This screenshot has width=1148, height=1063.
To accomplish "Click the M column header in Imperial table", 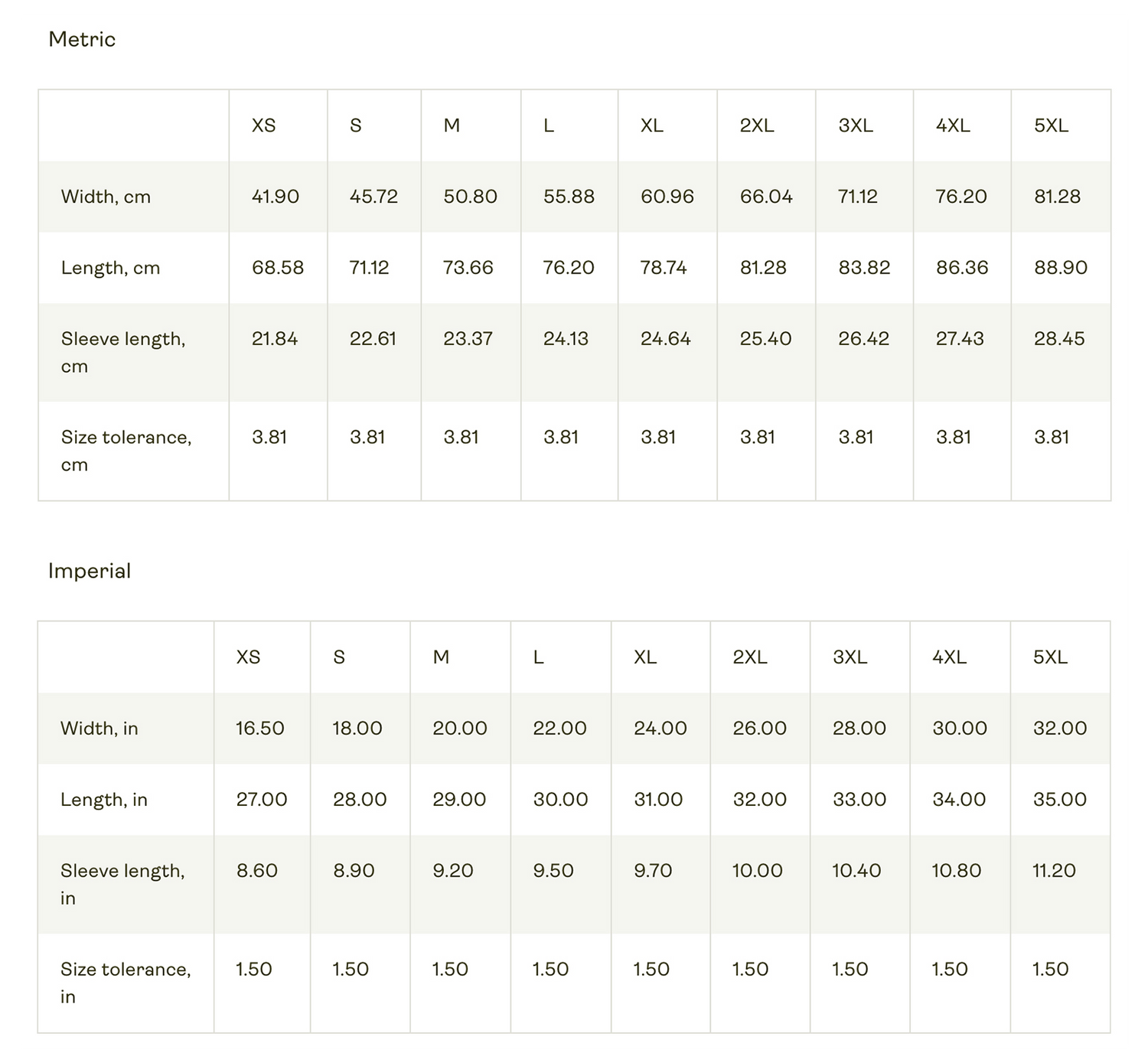I will pos(441,657).
